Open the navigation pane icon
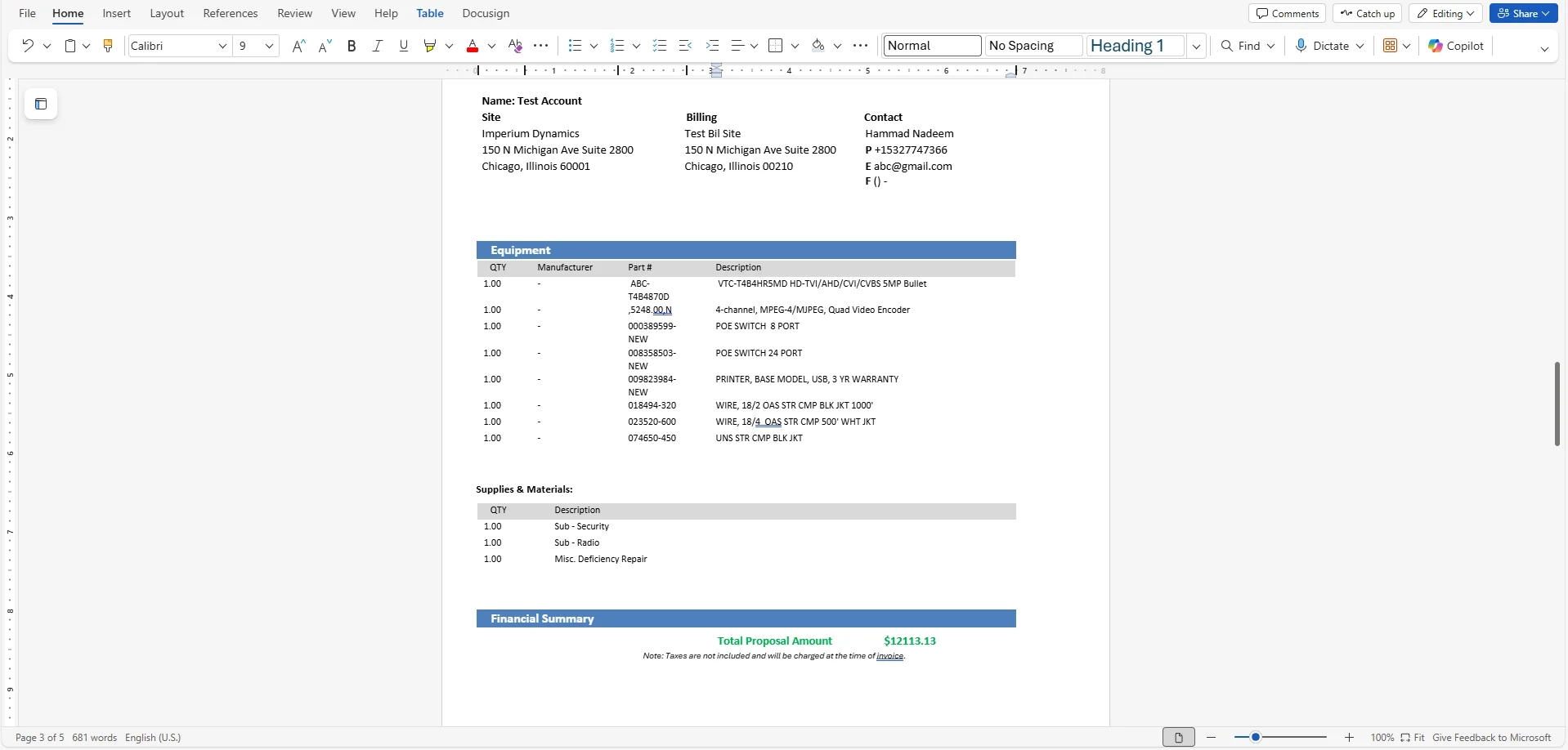Screen dimensions: 1568x750 point(41,104)
